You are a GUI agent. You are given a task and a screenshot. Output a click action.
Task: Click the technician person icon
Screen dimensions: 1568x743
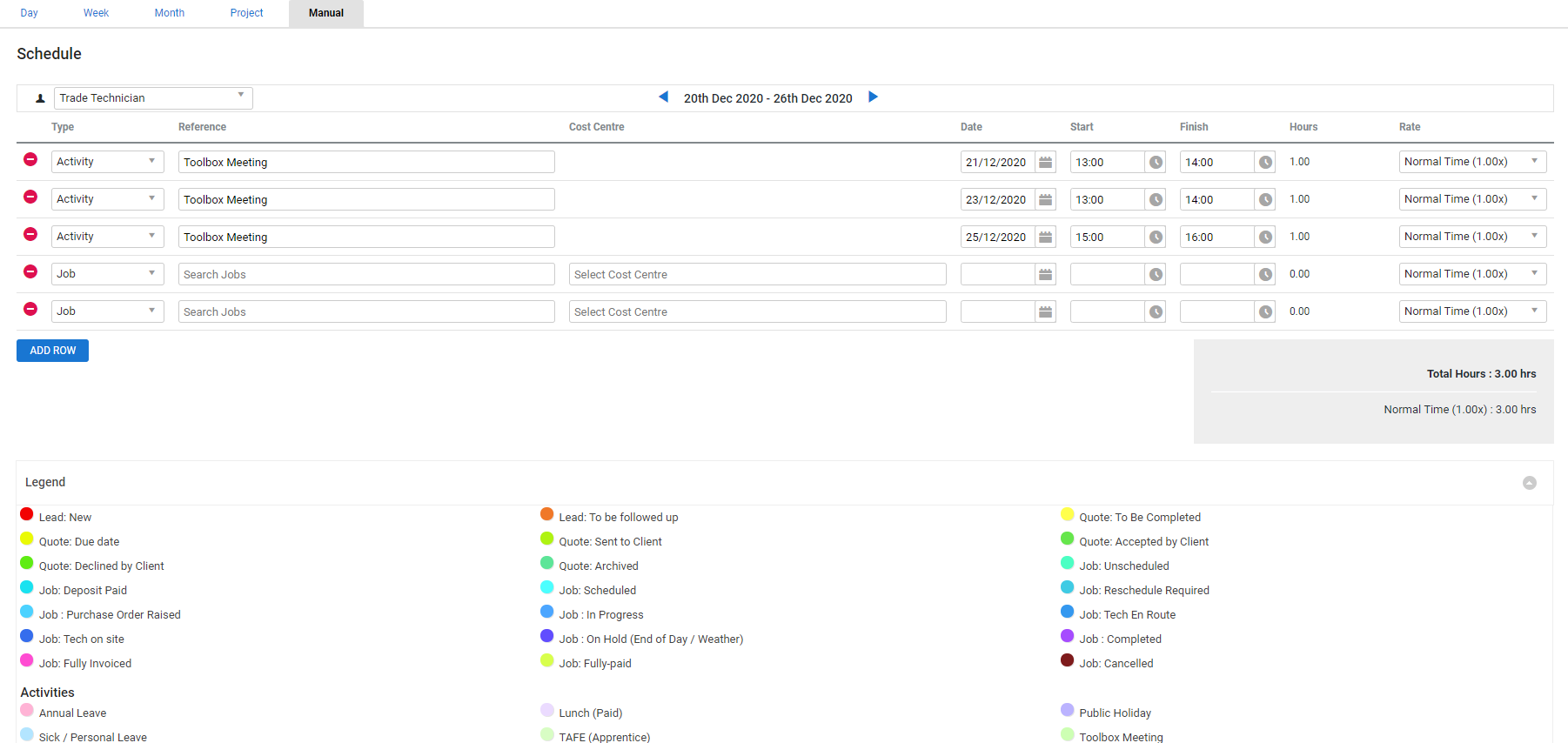tap(40, 98)
